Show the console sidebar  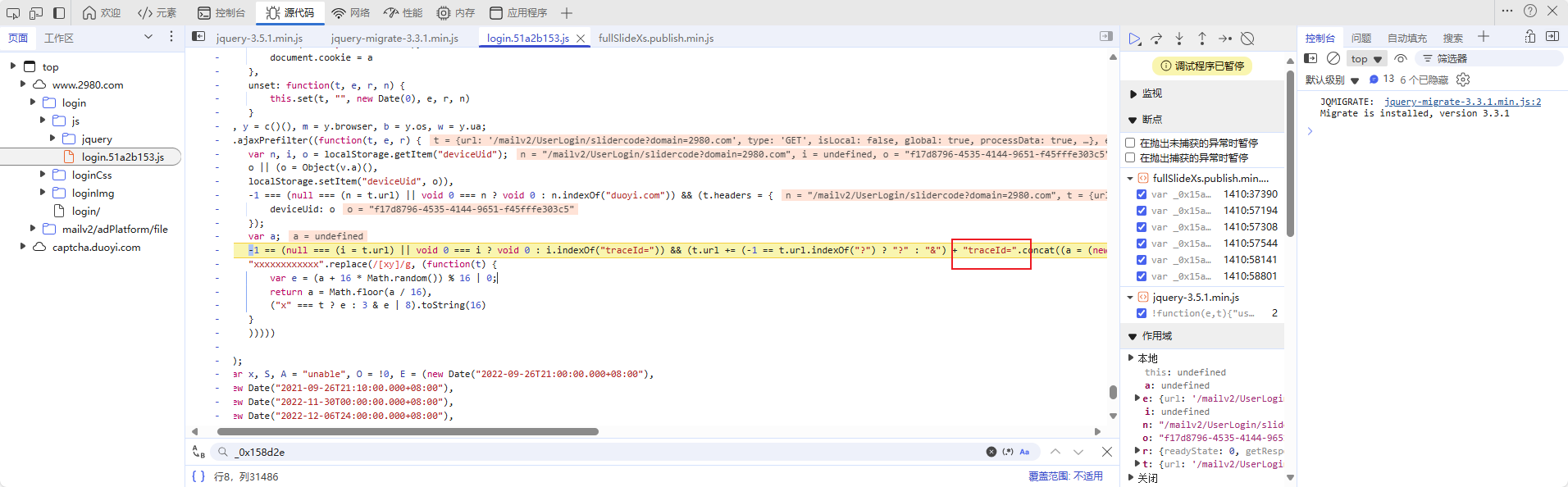[x=1310, y=58]
